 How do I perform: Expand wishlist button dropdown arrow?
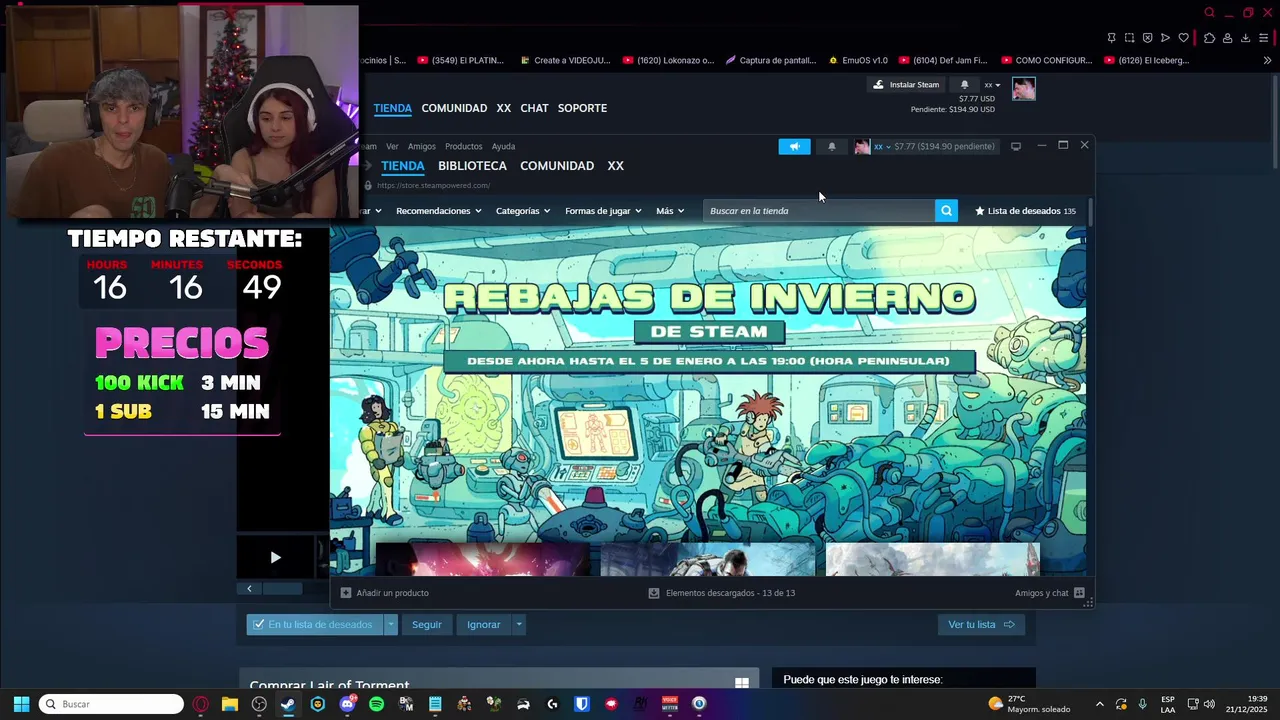[391, 625]
